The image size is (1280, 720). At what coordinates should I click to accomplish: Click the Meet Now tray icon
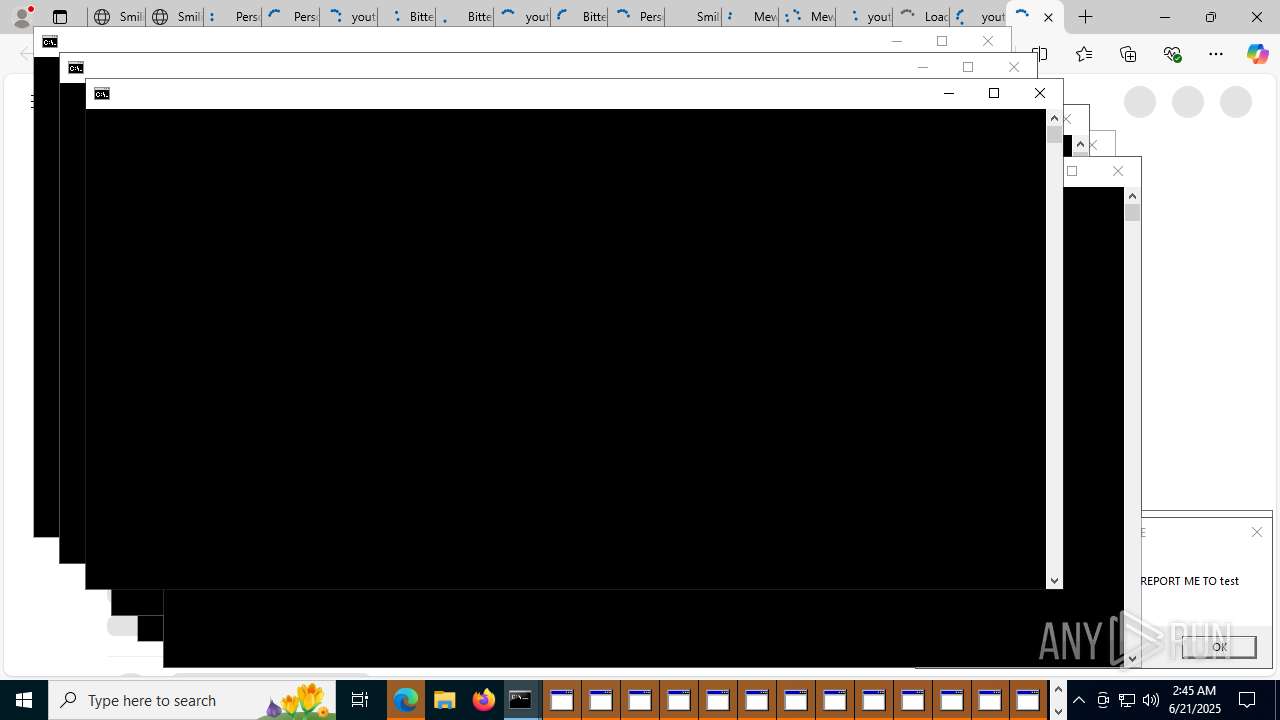click(1103, 700)
